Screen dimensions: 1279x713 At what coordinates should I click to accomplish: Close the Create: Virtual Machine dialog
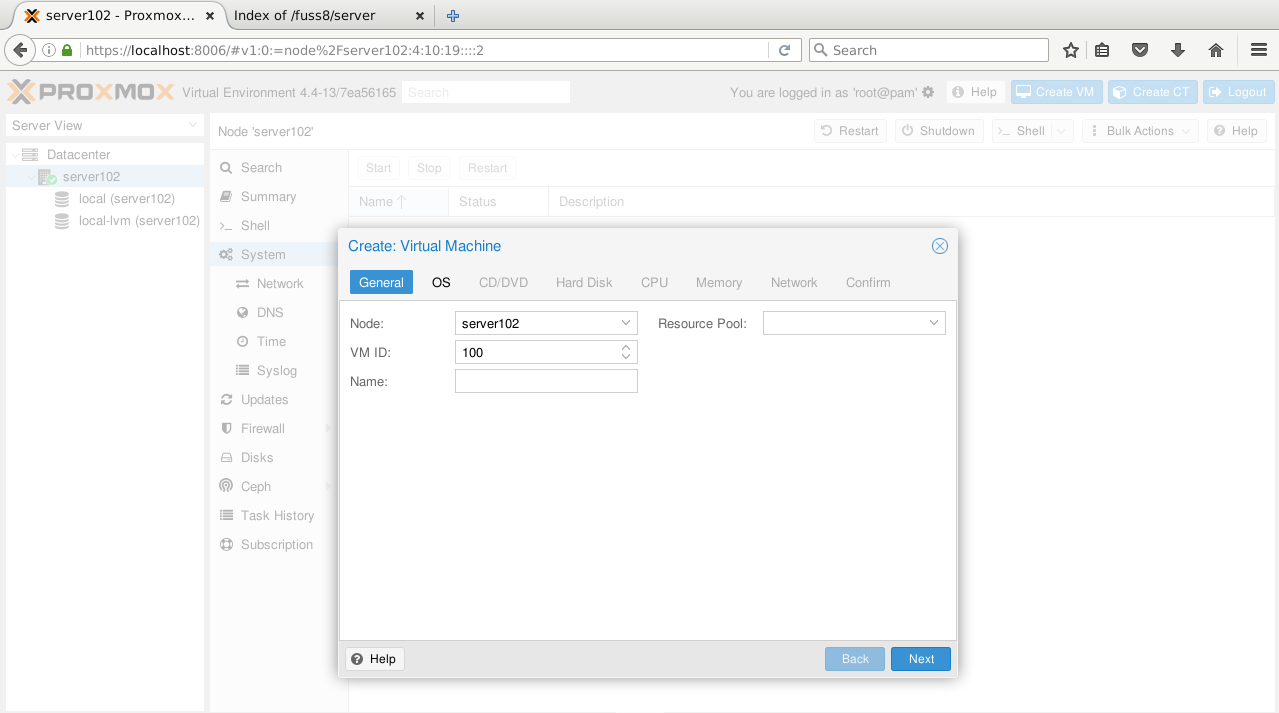(939, 246)
